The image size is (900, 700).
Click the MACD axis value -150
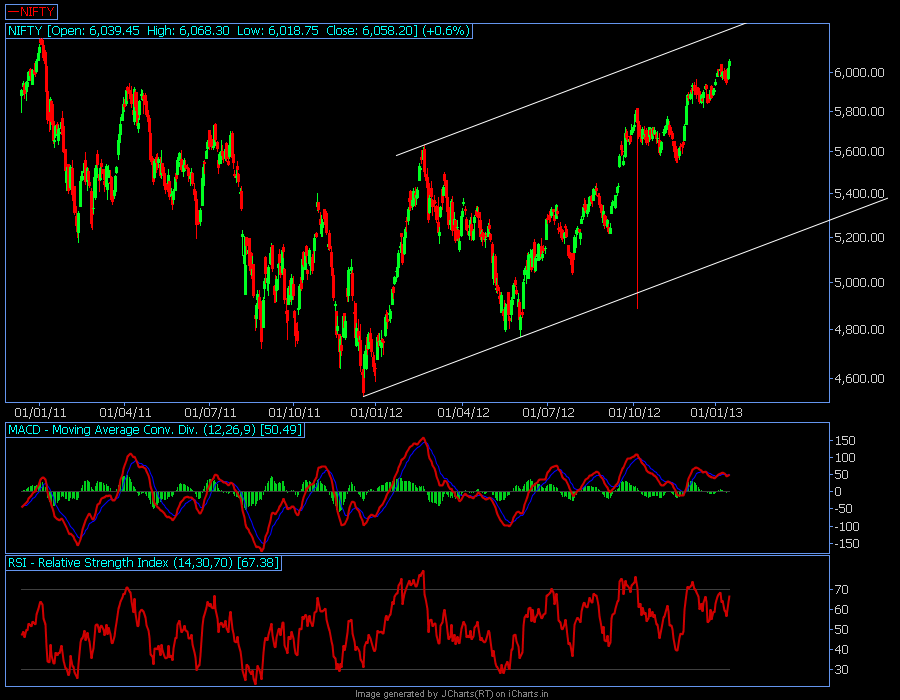tap(847, 544)
